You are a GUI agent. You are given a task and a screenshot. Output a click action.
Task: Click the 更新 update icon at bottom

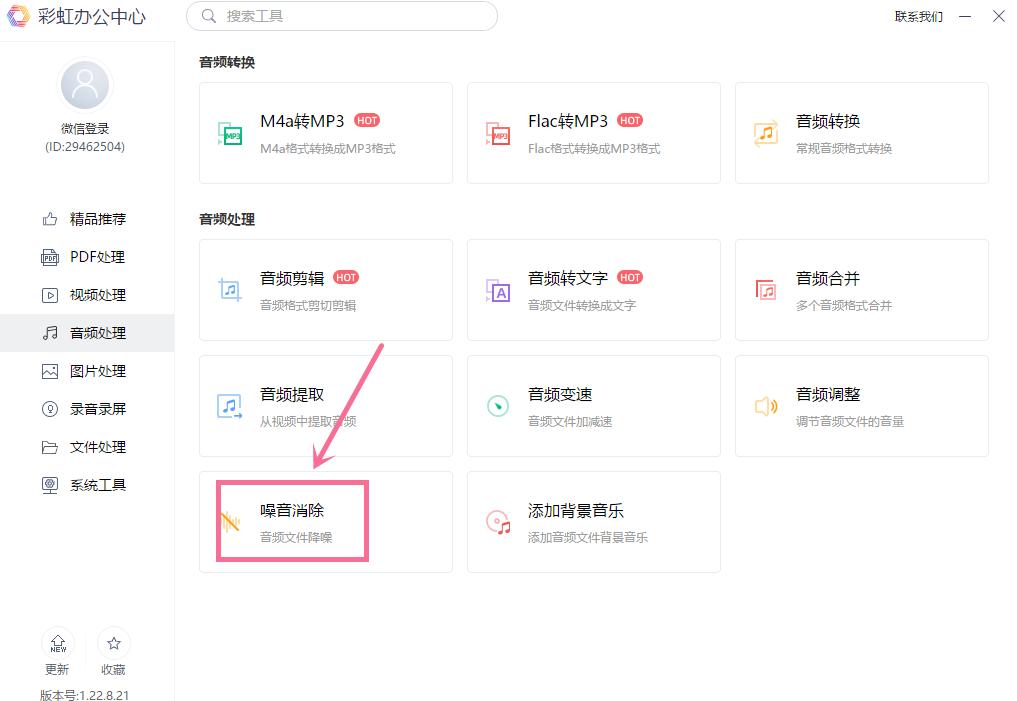pyautogui.click(x=57, y=651)
